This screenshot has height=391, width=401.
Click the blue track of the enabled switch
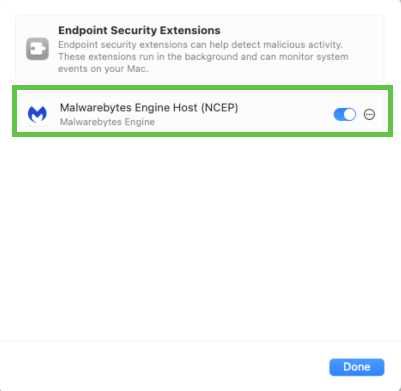pyautogui.click(x=339, y=115)
